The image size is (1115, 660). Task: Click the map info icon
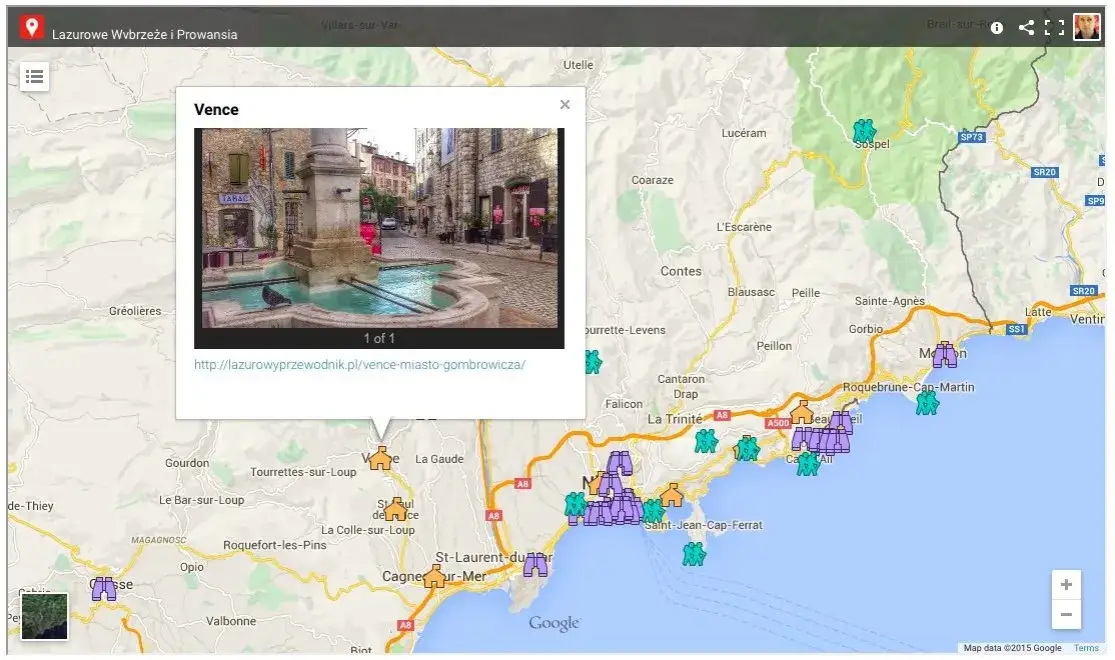pos(996,28)
